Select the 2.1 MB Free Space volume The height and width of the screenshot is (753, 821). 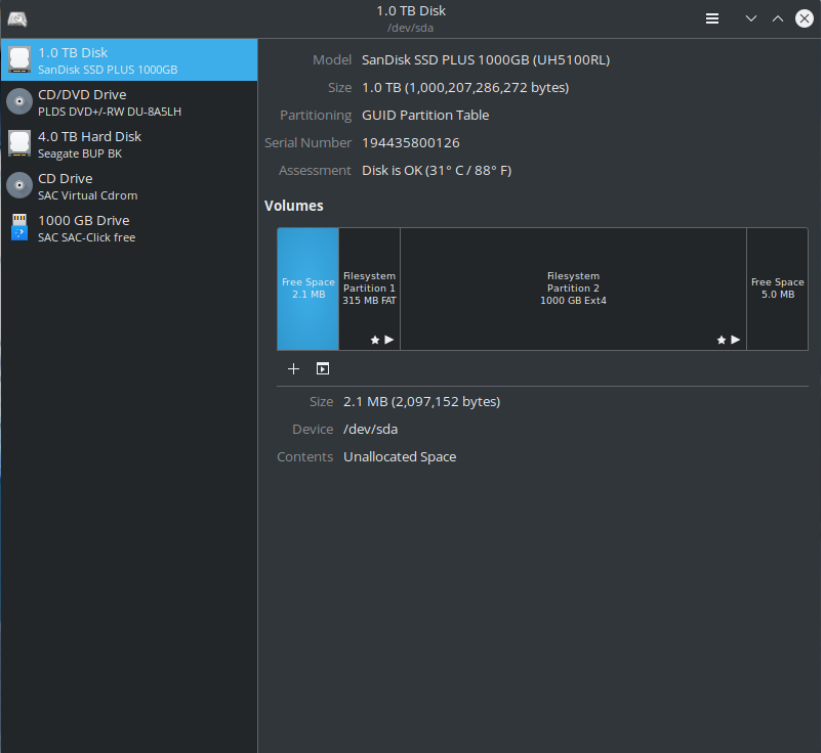tap(308, 289)
